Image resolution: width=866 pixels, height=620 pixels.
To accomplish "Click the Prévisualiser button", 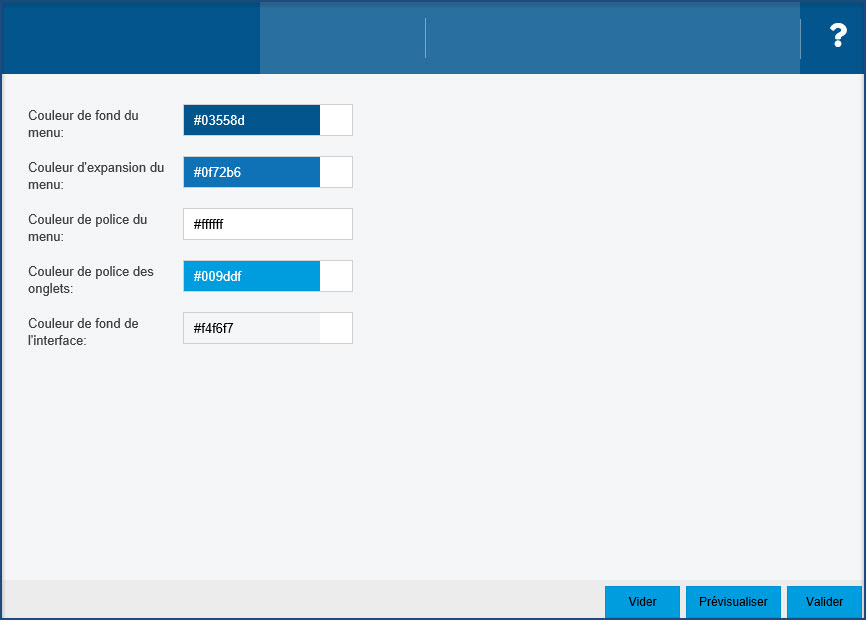I will click(x=733, y=602).
